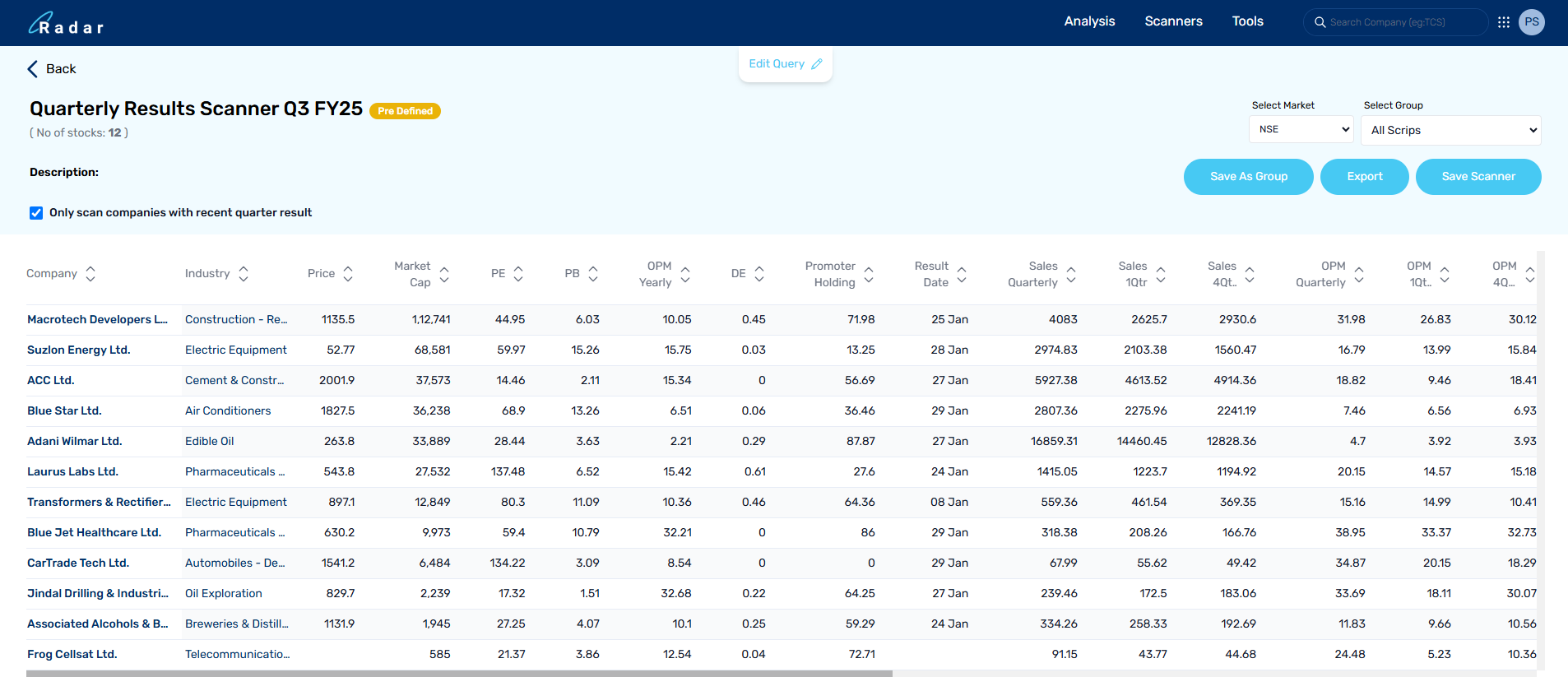Image resolution: width=1568 pixels, height=677 pixels.
Task: Click Edible Oil industry link
Action: (x=209, y=442)
